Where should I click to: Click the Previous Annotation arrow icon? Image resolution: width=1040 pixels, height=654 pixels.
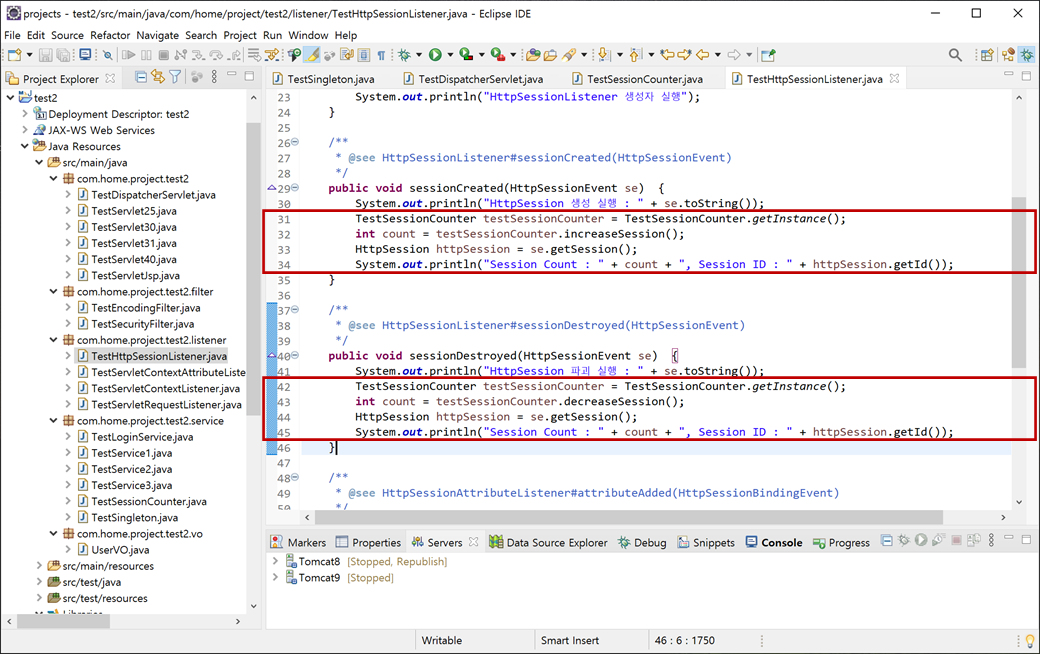pyautogui.click(x=635, y=55)
